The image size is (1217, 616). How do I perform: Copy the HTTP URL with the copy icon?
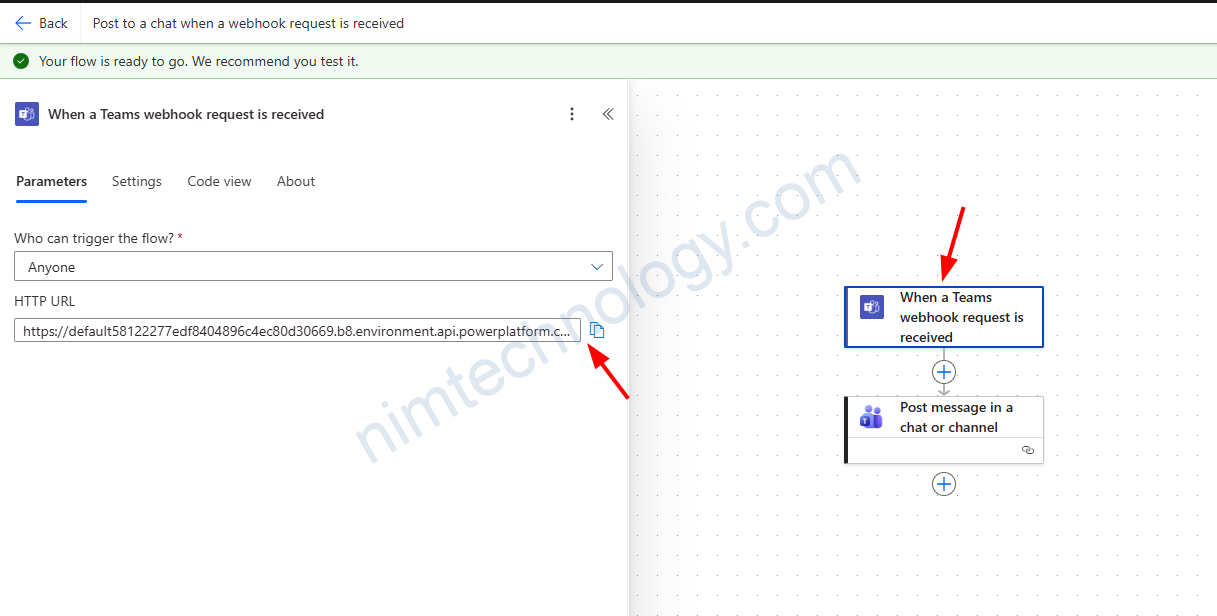(x=597, y=330)
